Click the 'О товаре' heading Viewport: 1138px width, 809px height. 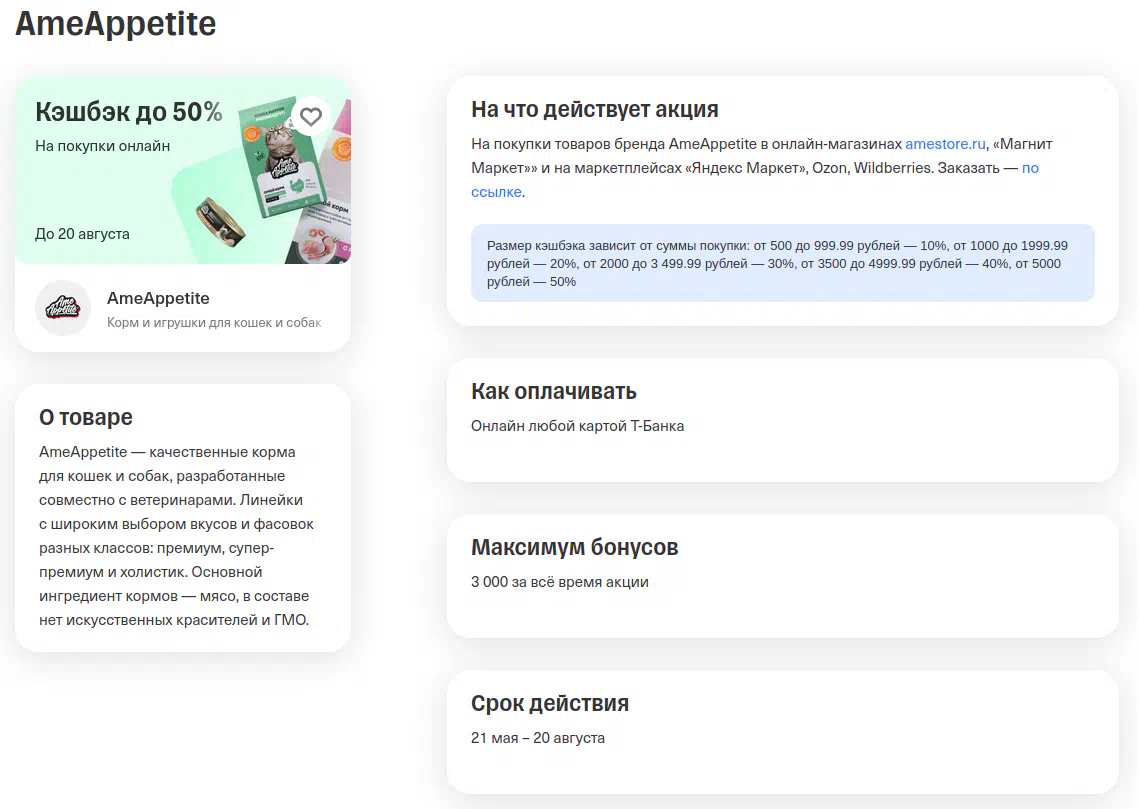(86, 417)
